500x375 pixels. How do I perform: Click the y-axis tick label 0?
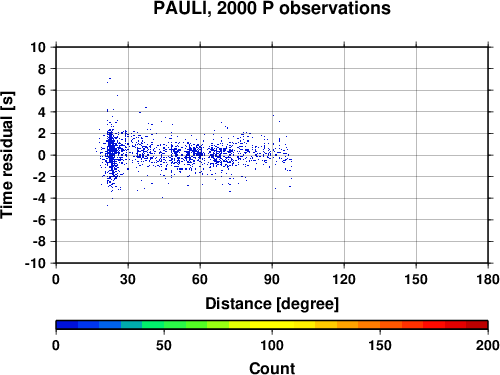(42, 155)
